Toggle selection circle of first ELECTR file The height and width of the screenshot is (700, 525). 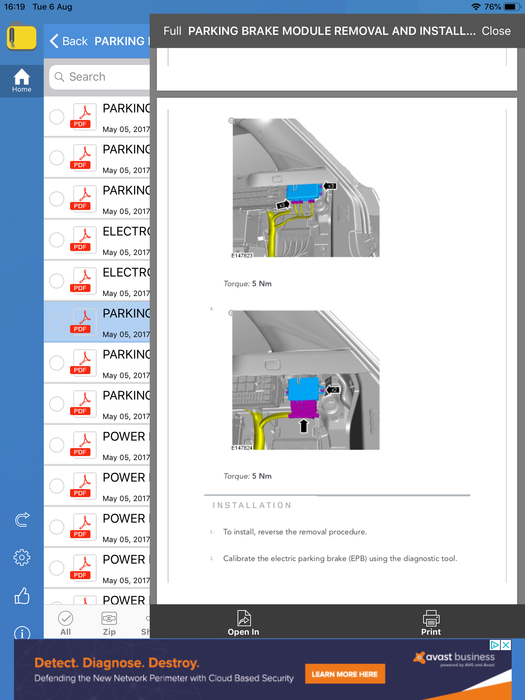click(57, 240)
